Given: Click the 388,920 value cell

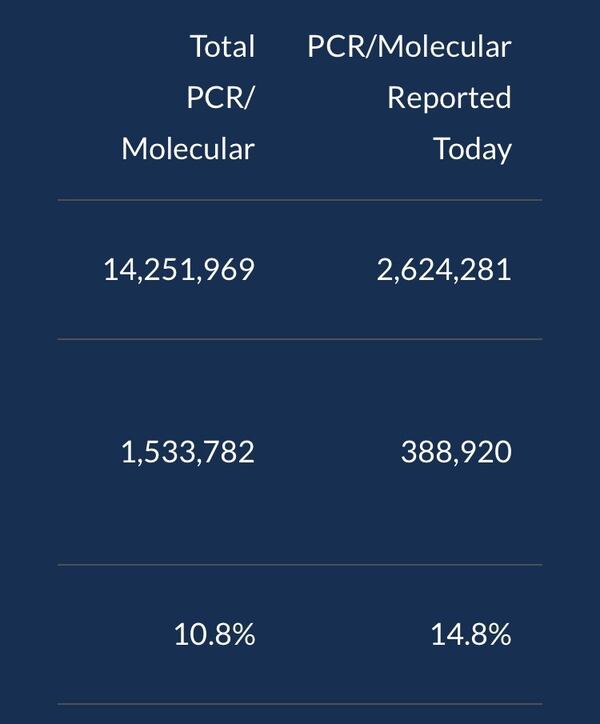Looking at the screenshot, I should tap(456, 452).
